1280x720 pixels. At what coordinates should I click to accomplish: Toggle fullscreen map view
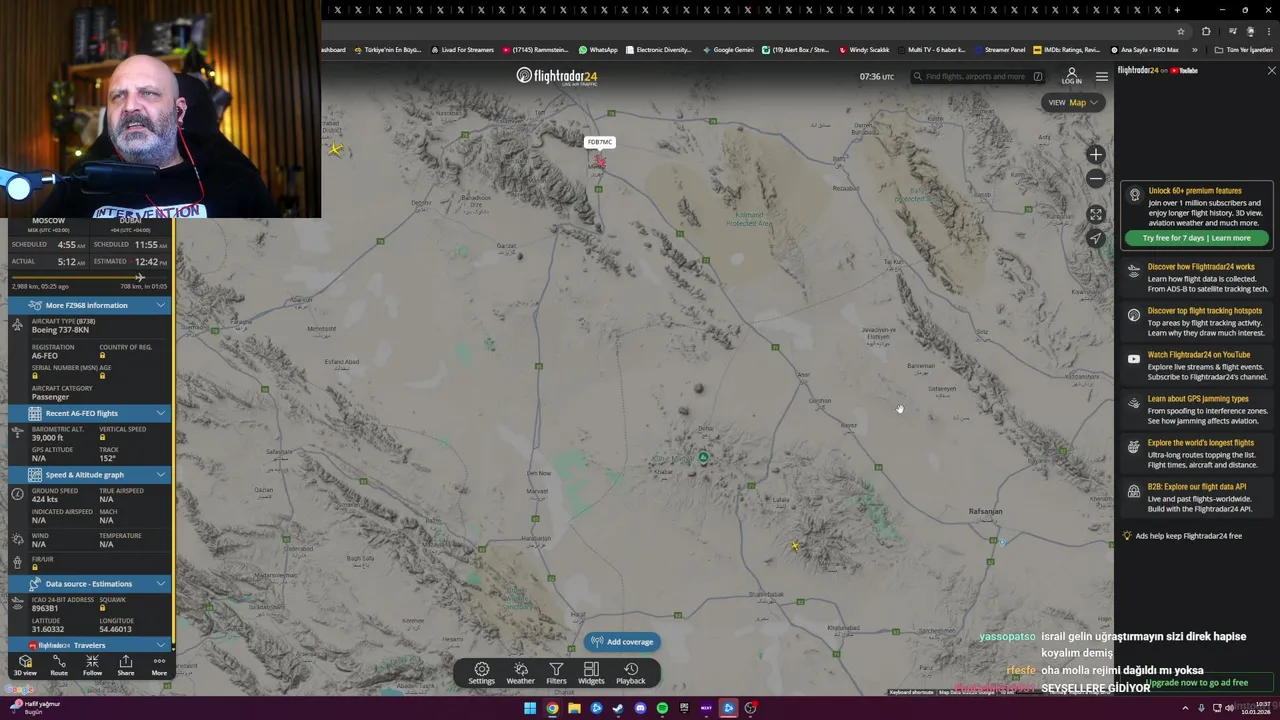(x=1096, y=214)
